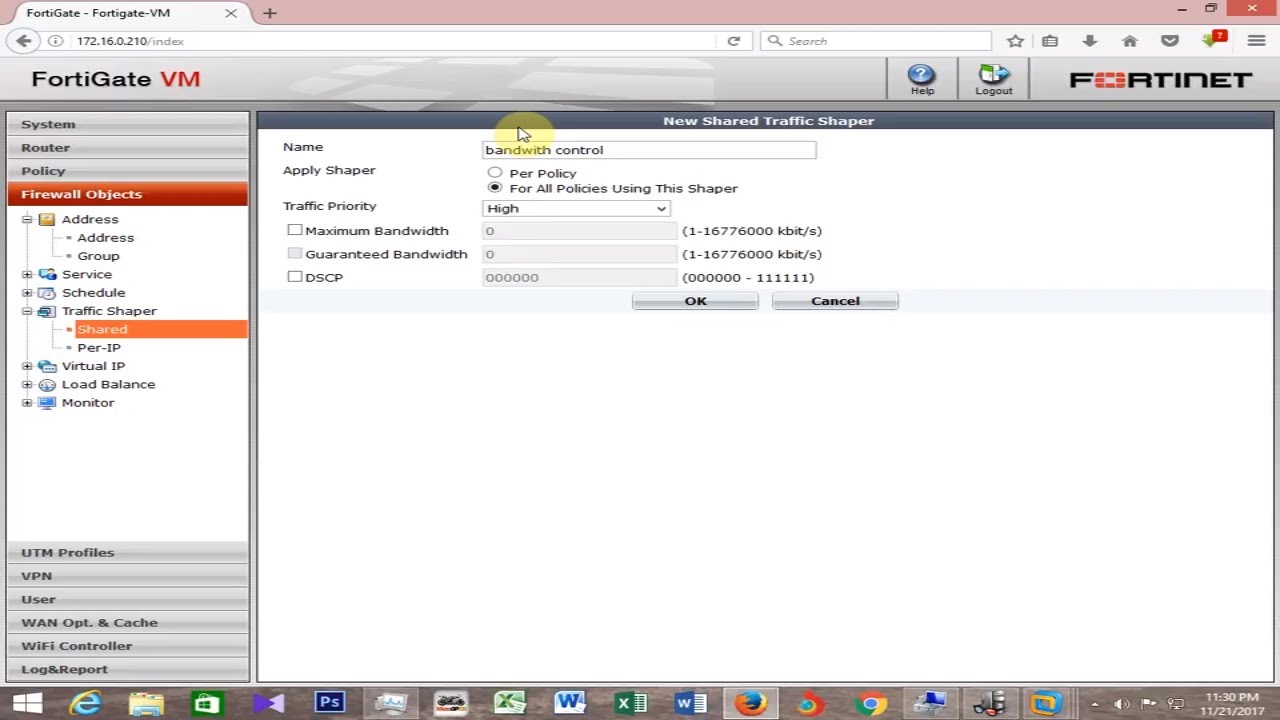Open Address sub-item under Address
The height and width of the screenshot is (720, 1280).
(105, 238)
